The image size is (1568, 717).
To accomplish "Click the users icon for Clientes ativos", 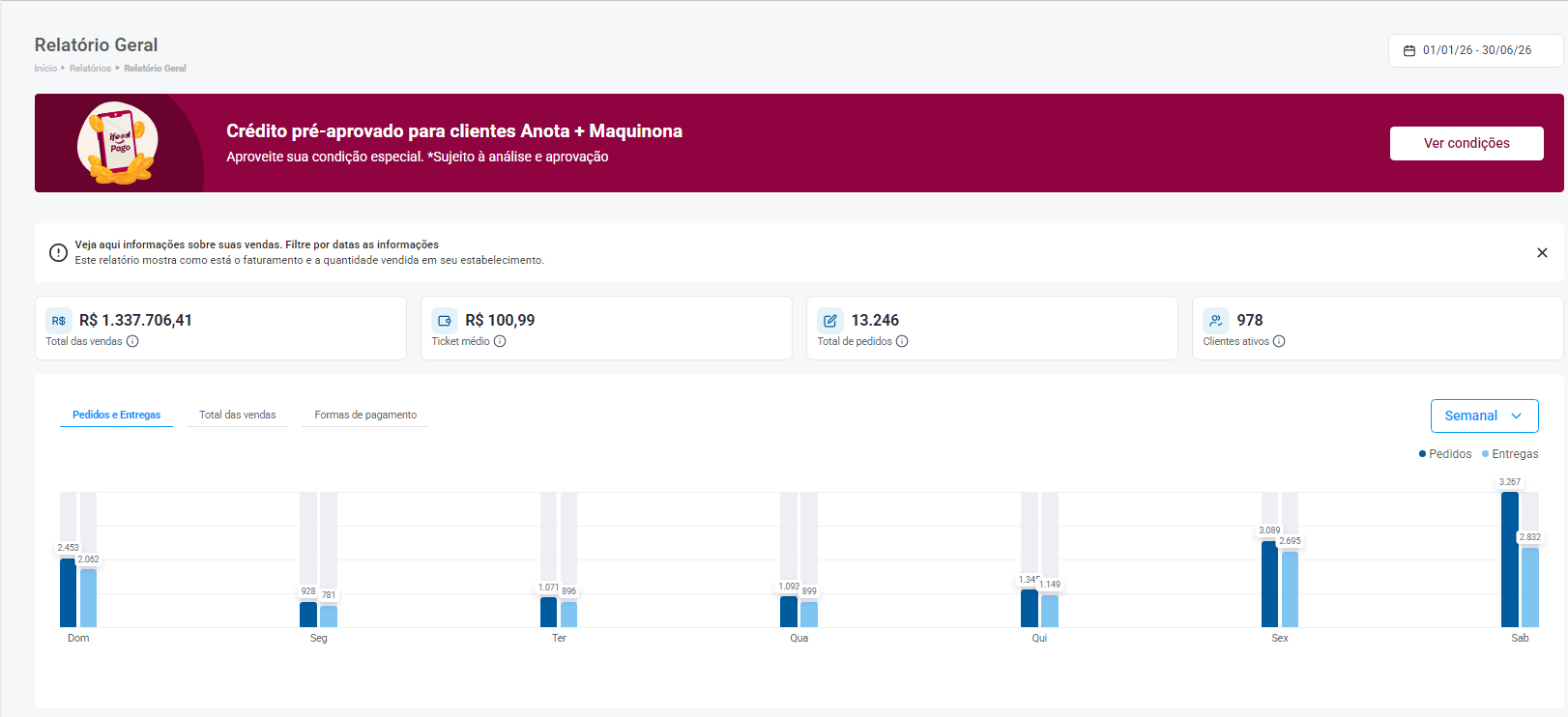I will pyautogui.click(x=1216, y=321).
